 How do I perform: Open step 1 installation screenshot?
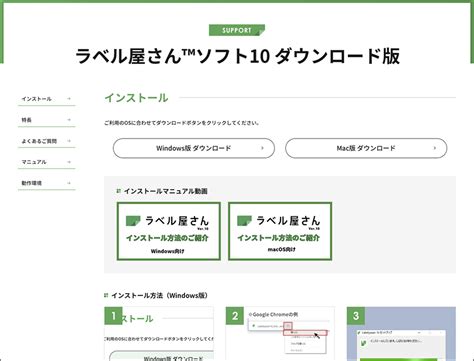pos(159,334)
